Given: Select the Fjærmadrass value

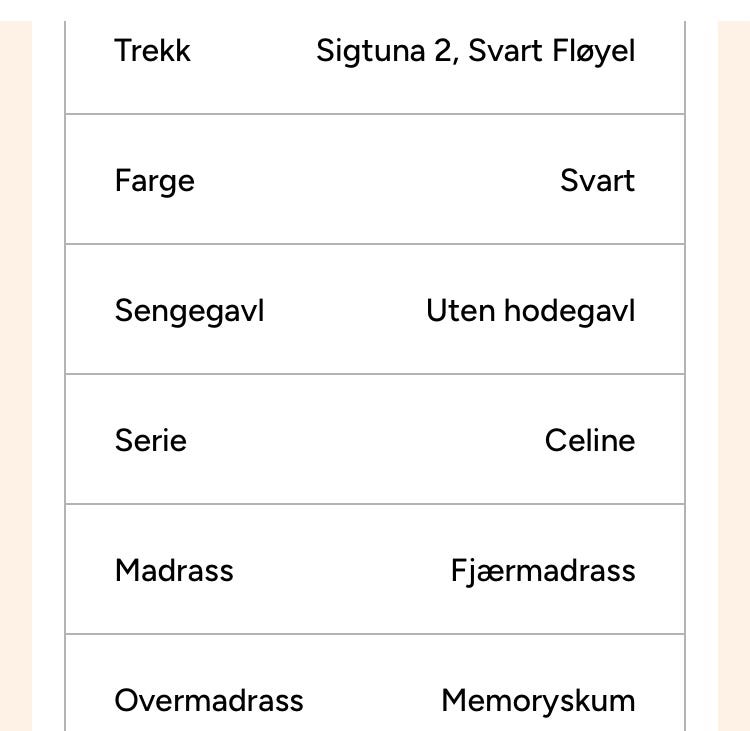Looking at the screenshot, I should point(543,572).
